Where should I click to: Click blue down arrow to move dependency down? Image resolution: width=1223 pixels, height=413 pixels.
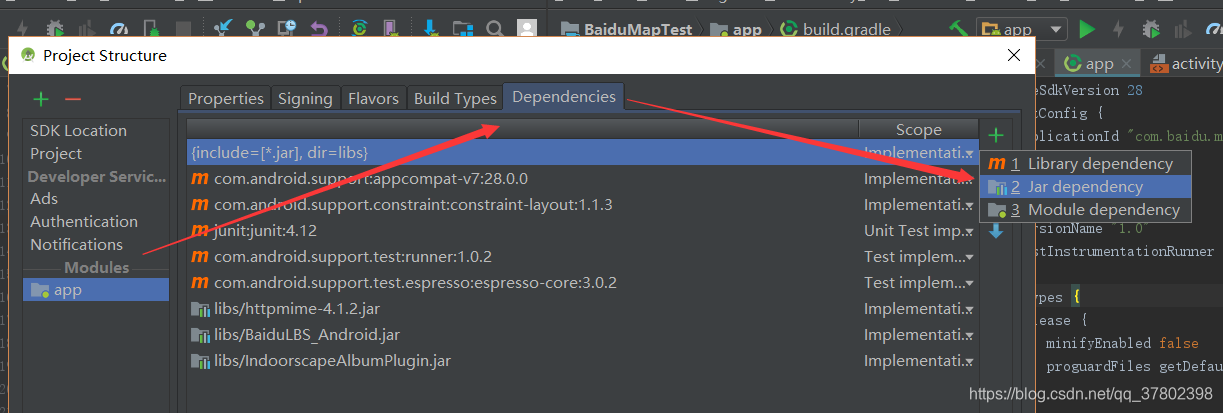pyautogui.click(x=995, y=231)
